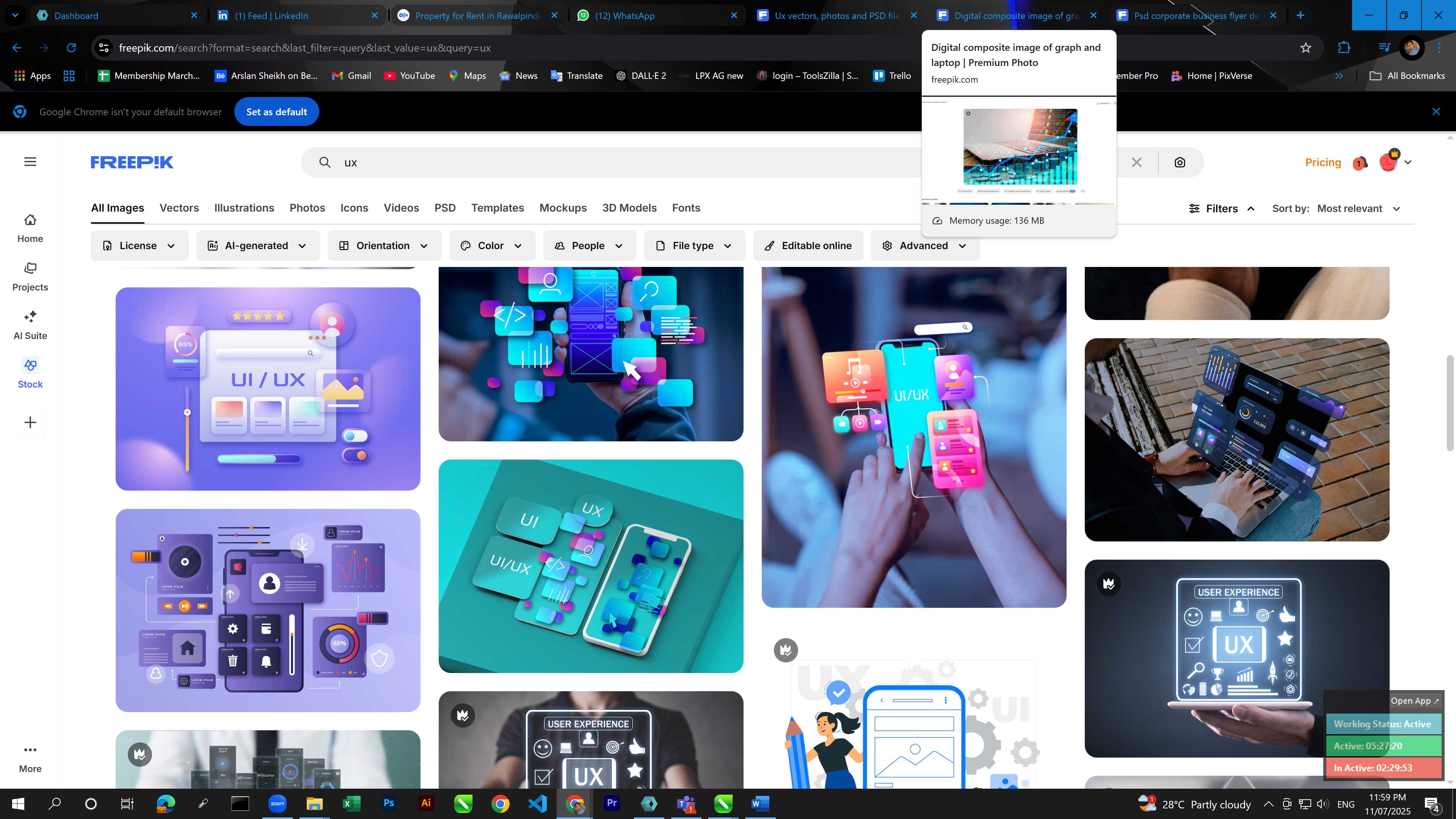
Task: Open Projects in the sidebar
Action: (x=30, y=277)
